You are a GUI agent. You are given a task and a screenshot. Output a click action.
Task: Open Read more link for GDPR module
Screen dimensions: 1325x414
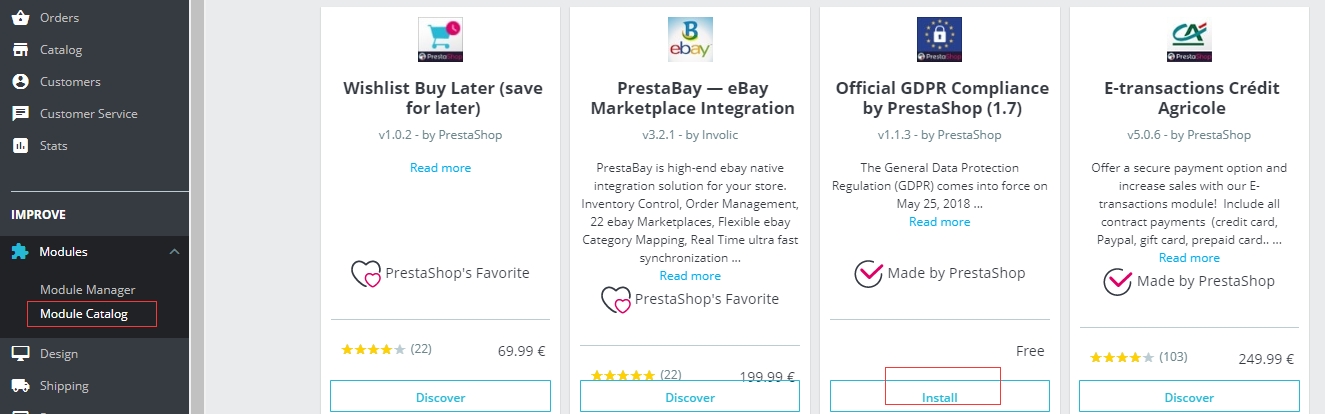point(939,221)
